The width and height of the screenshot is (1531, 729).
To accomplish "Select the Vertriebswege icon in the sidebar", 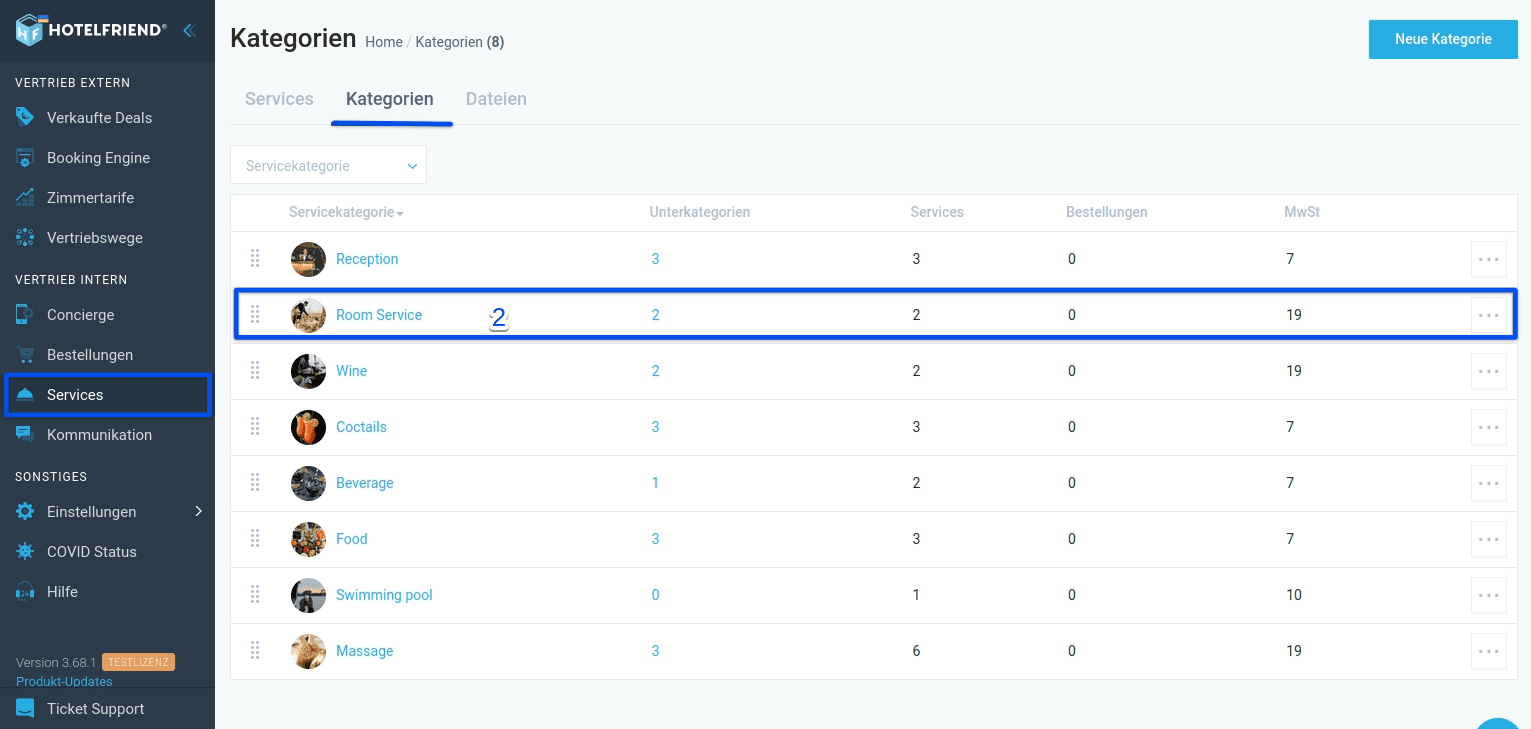I will (24, 237).
